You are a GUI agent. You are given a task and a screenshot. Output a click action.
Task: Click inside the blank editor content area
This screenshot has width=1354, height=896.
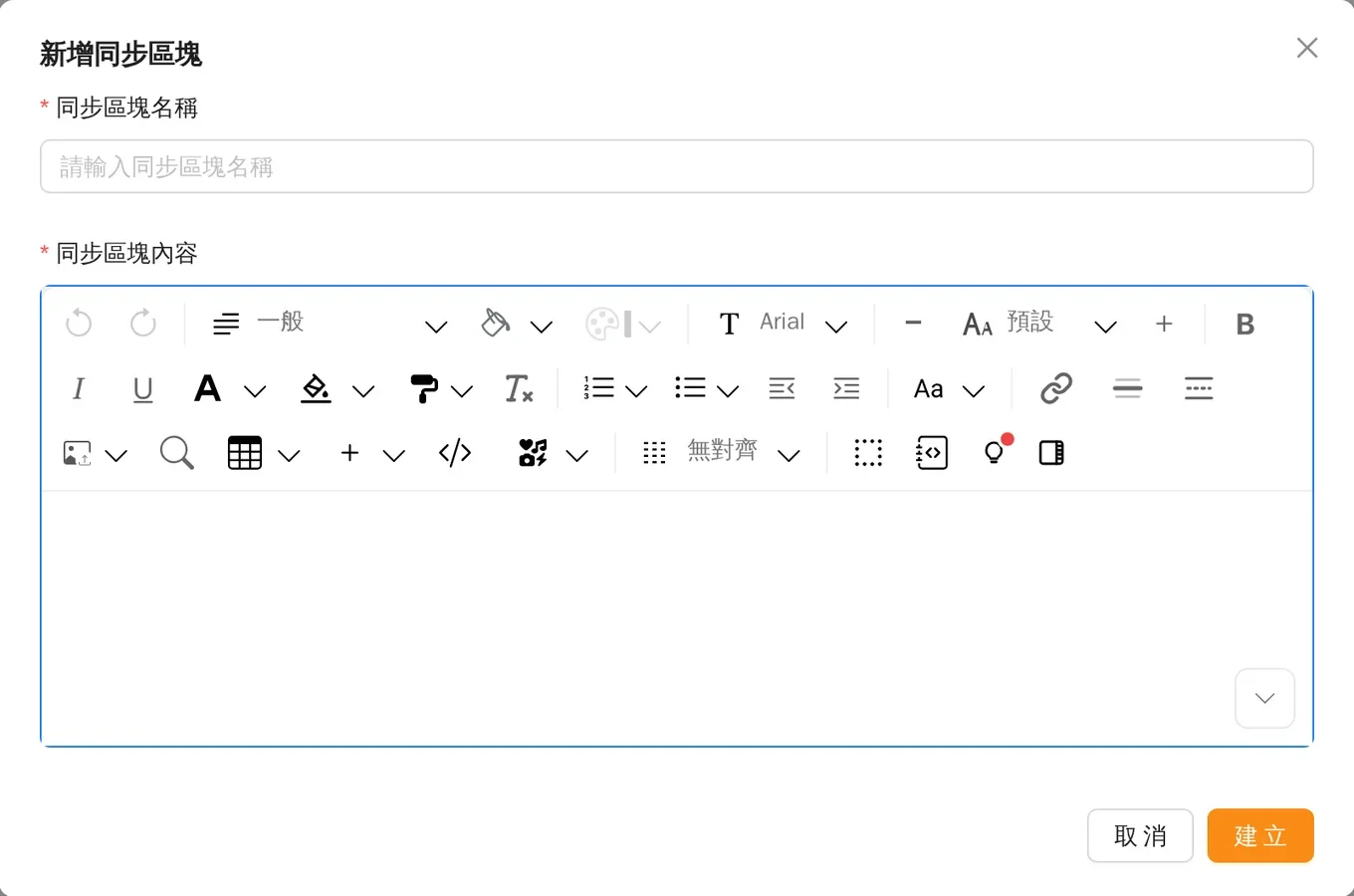click(677, 617)
